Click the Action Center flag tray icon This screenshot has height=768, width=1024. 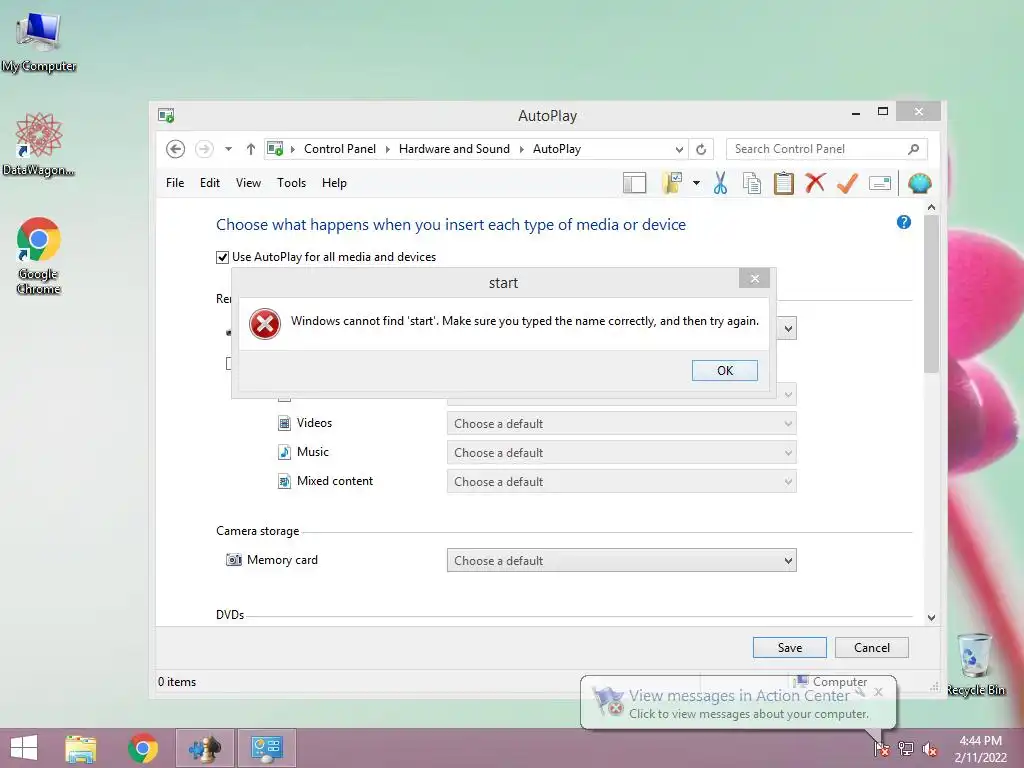pos(882,748)
